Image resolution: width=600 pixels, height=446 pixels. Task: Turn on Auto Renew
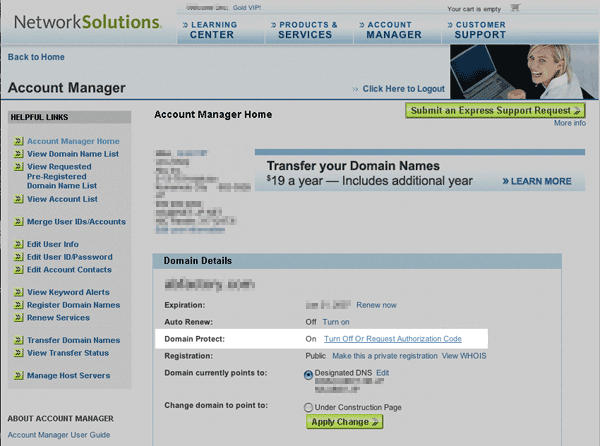[335, 322]
